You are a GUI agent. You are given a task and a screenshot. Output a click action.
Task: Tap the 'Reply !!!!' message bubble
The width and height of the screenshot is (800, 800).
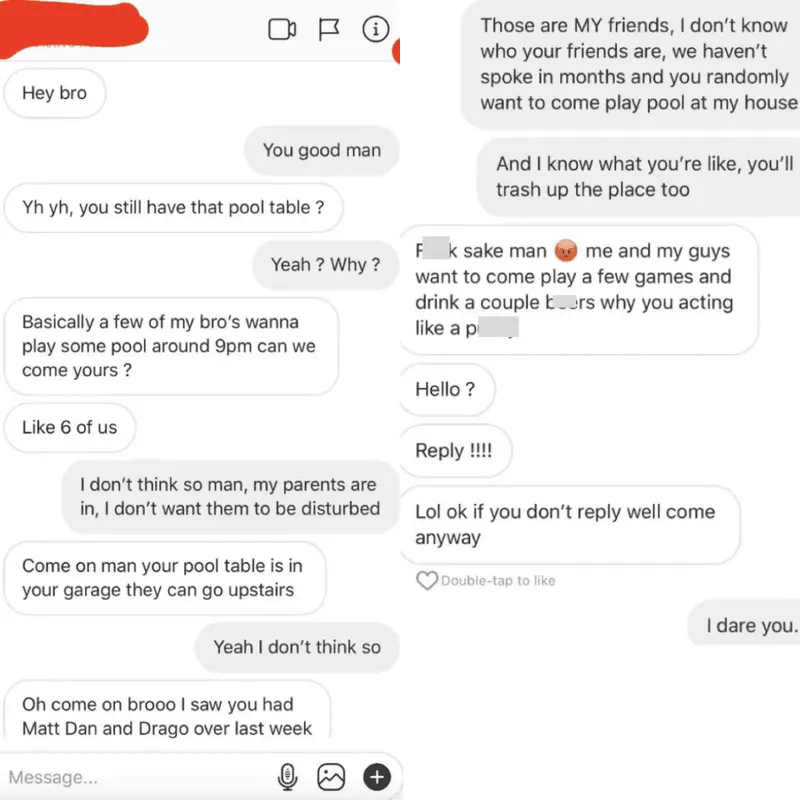(x=454, y=451)
